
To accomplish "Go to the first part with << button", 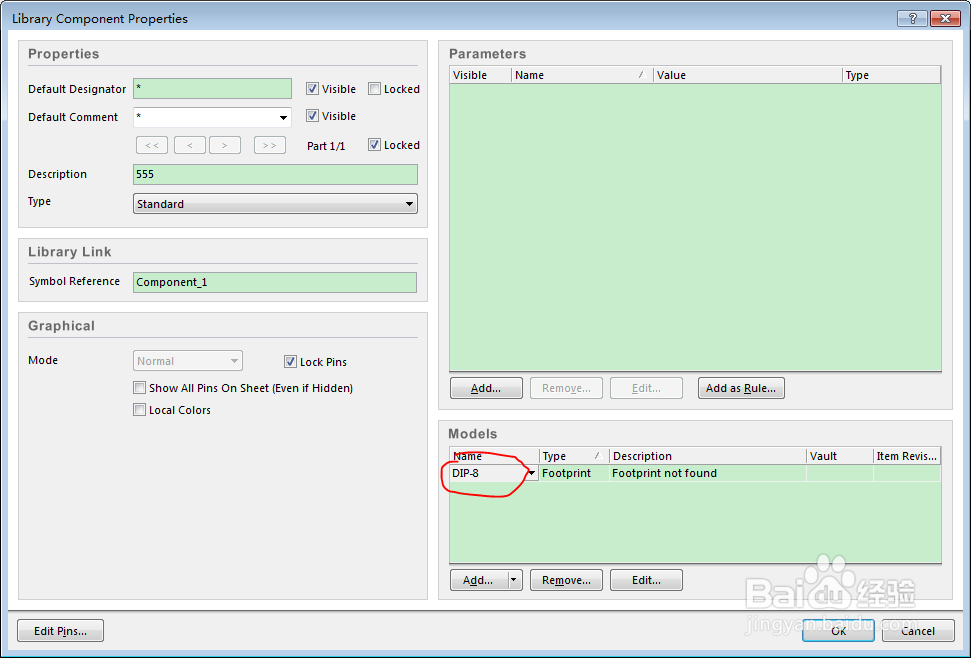I will [152, 145].
